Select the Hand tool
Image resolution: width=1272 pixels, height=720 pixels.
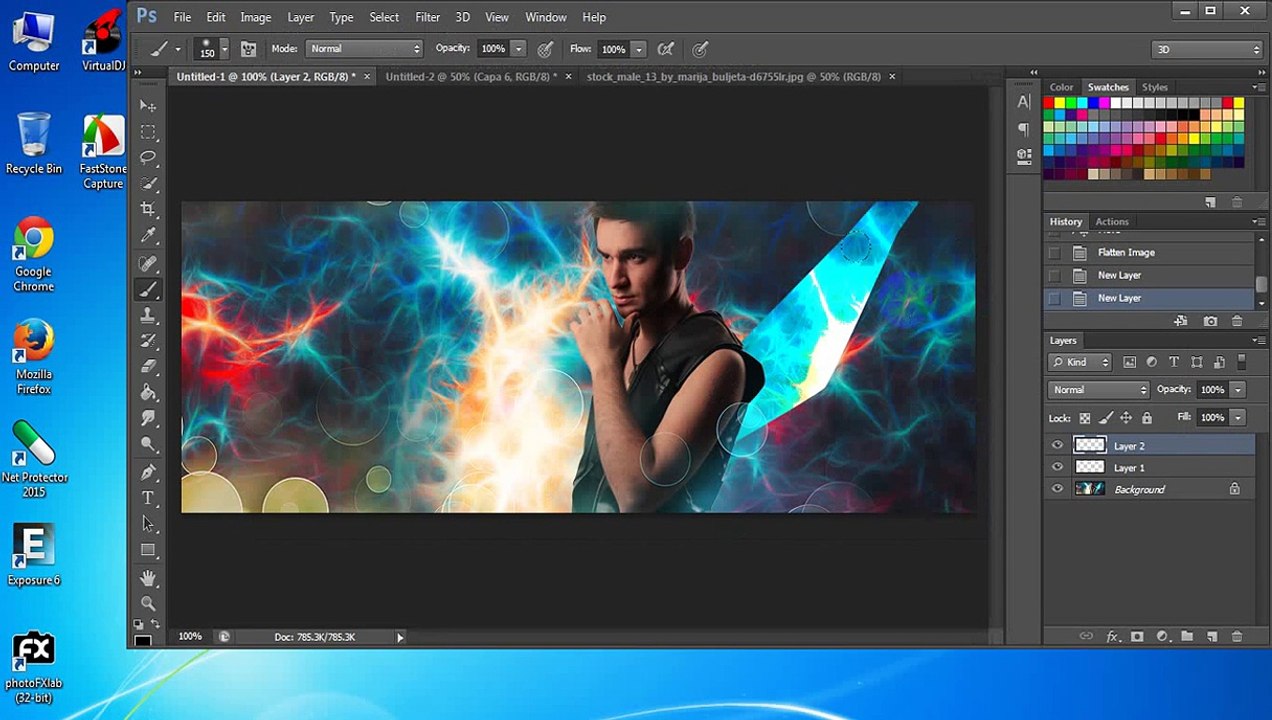click(x=148, y=578)
